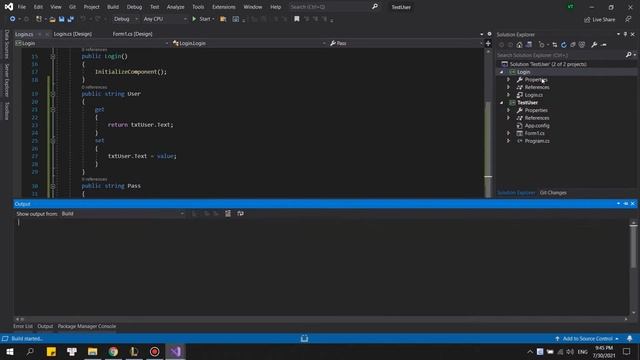Open the File menu

click(x=22, y=7)
